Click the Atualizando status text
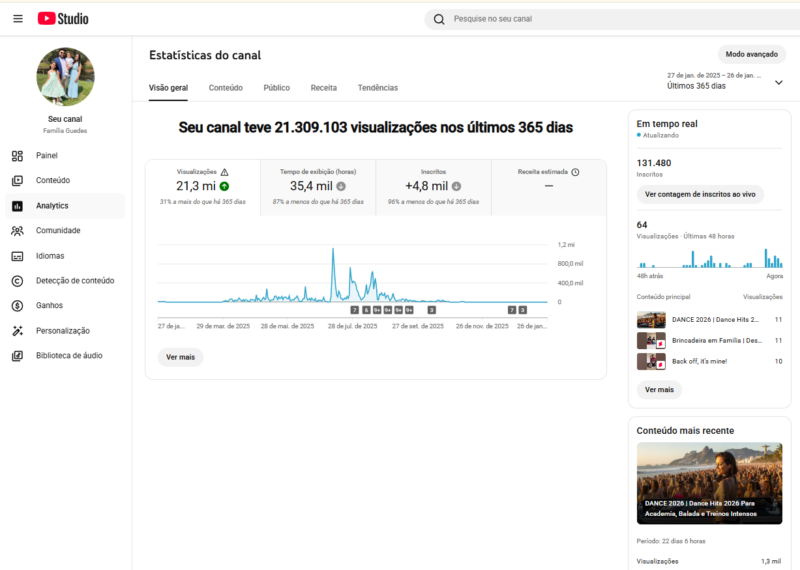The height and width of the screenshot is (570, 800). (660, 135)
